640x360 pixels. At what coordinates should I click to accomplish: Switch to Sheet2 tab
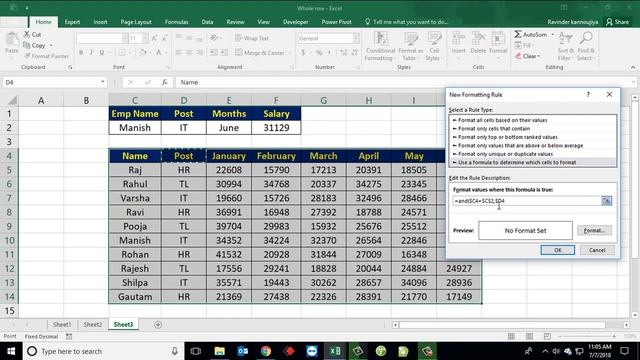93,324
